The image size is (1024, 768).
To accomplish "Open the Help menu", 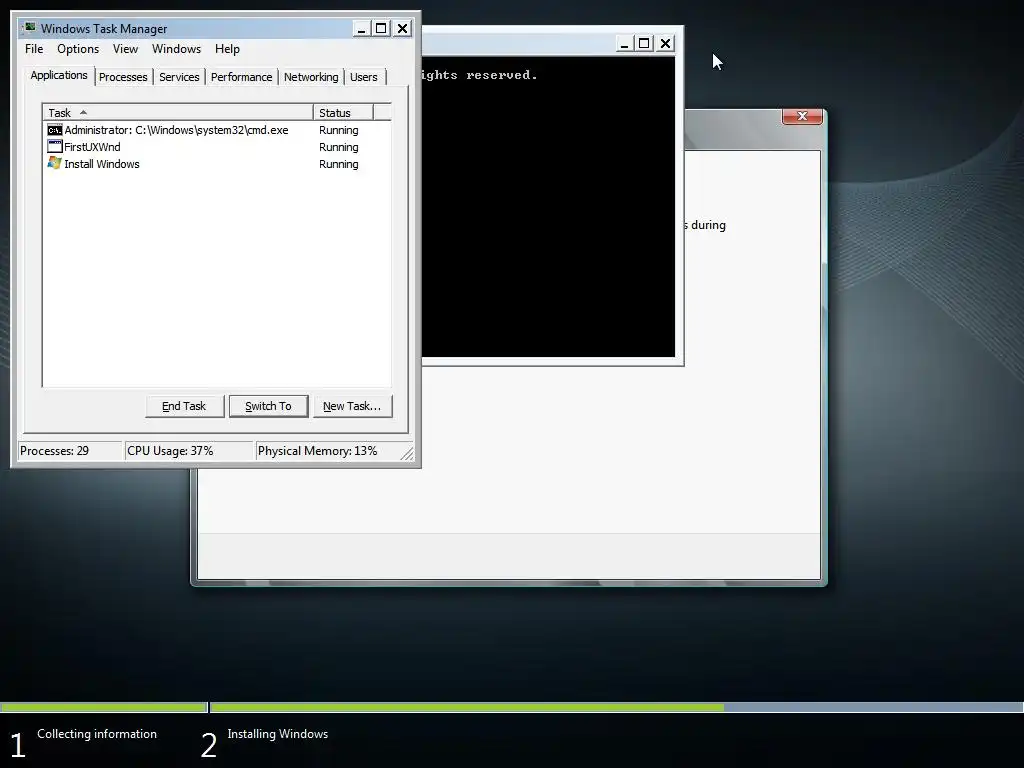I will pos(227,49).
